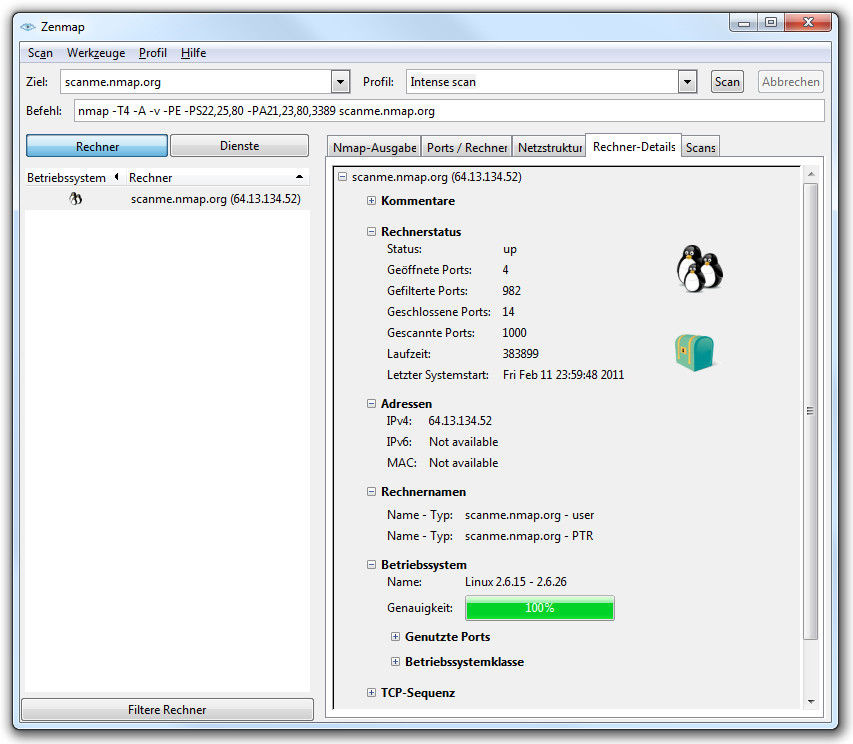Image resolution: width=853 pixels, height=744 pixels.
Task: Click the Genauigkeit 100% progress bar
Action: tap(540, 608)
